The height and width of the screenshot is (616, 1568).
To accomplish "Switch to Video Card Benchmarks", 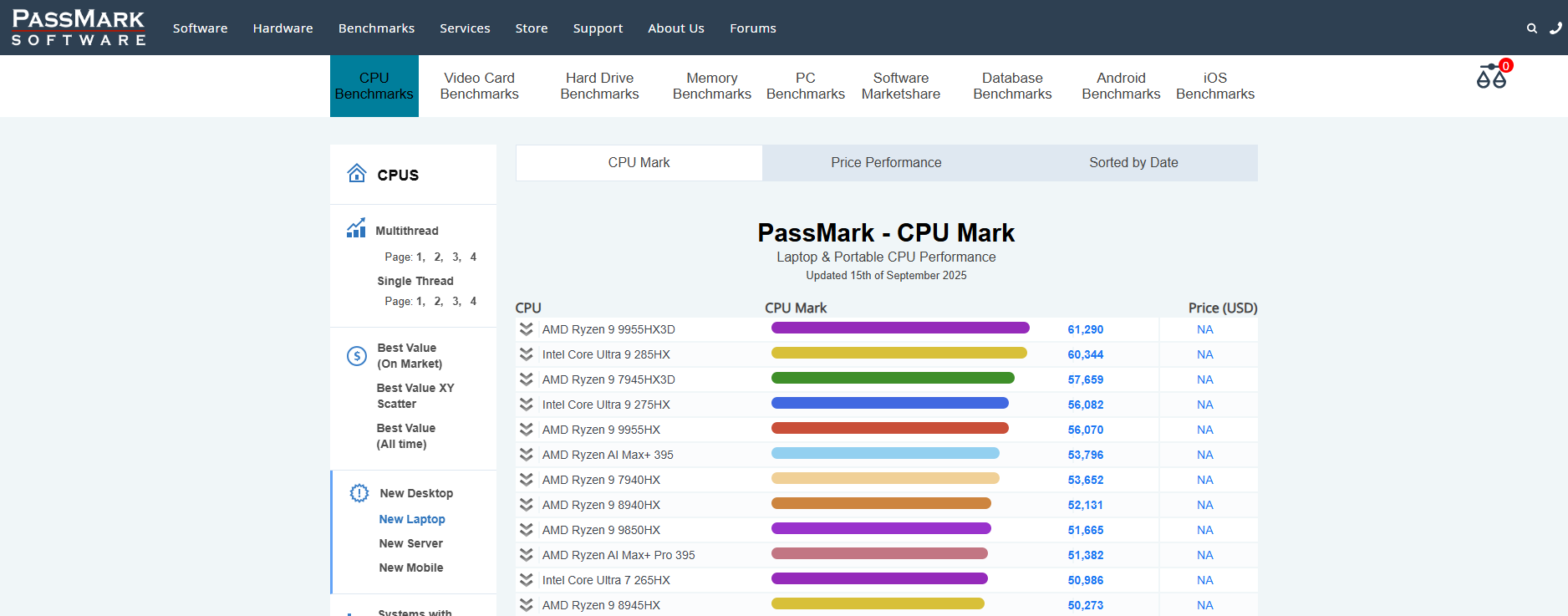I will click(480, 86).
